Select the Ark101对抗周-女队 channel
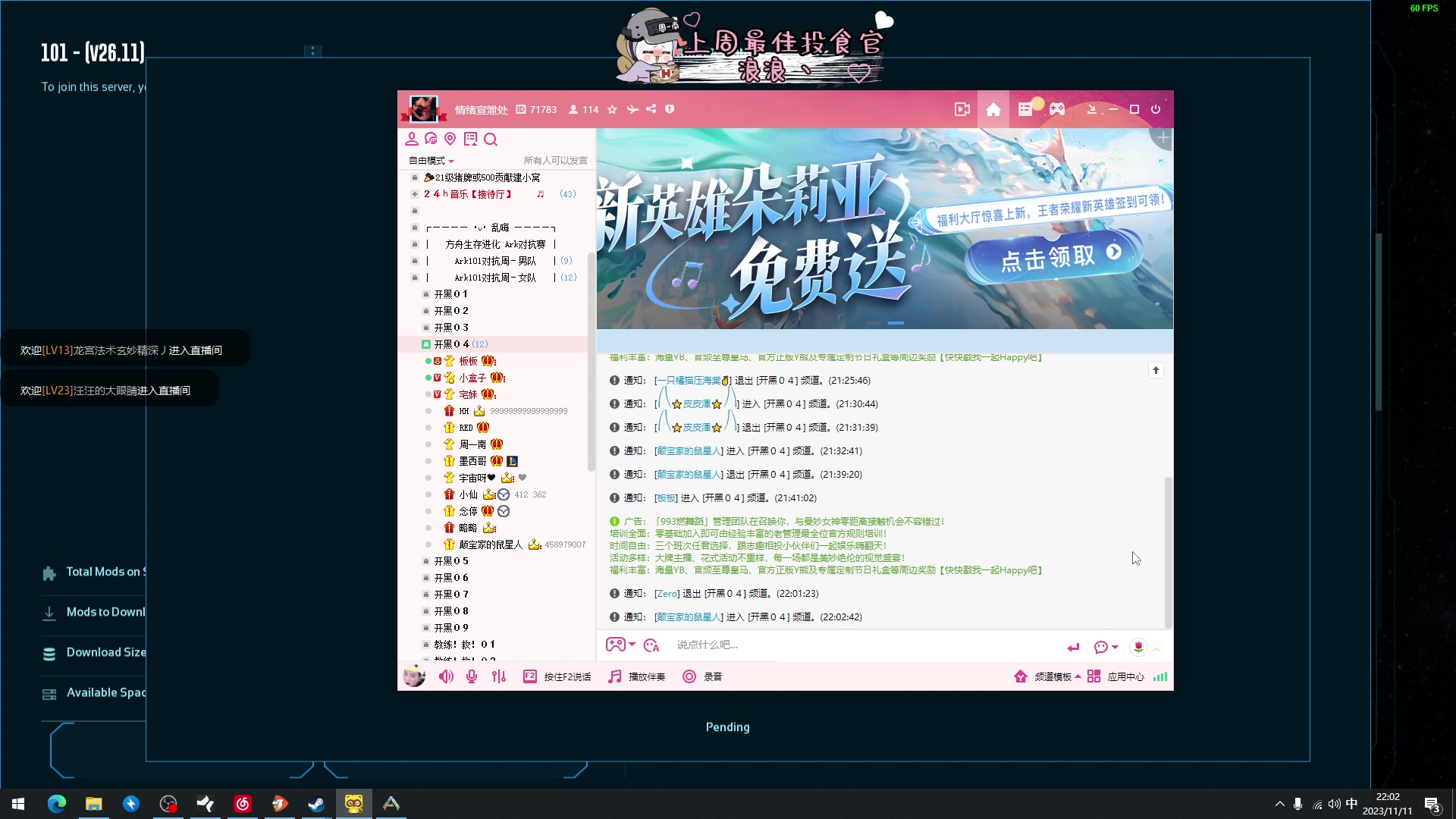Screen dimensions: 1456x819 point(495,278)
